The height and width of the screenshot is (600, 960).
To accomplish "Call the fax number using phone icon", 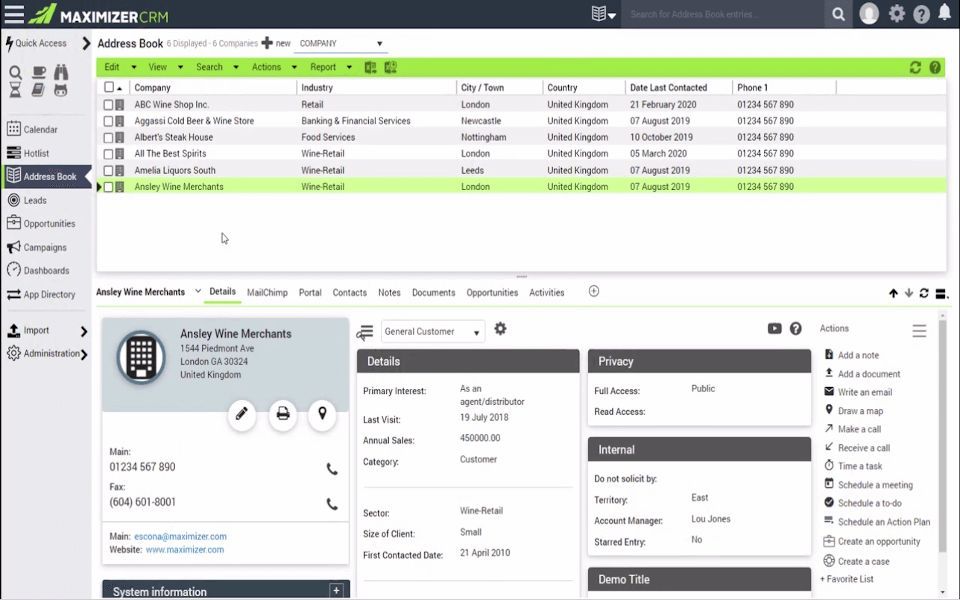I will click(332, 504).
